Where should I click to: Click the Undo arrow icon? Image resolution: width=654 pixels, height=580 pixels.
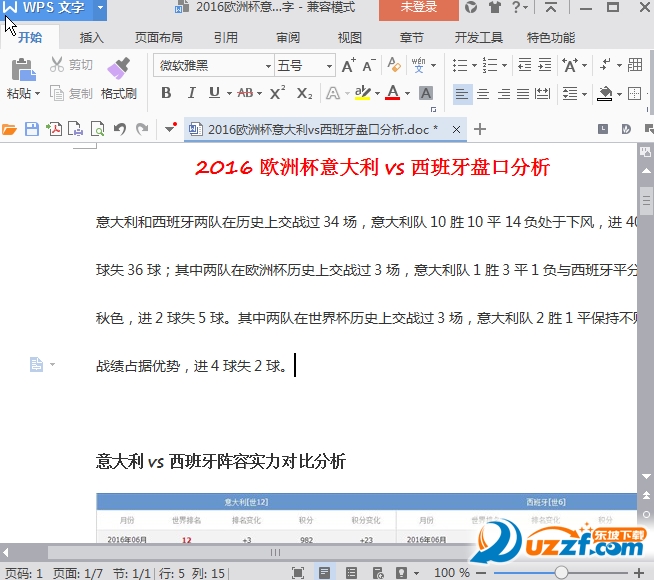point(120,129)
